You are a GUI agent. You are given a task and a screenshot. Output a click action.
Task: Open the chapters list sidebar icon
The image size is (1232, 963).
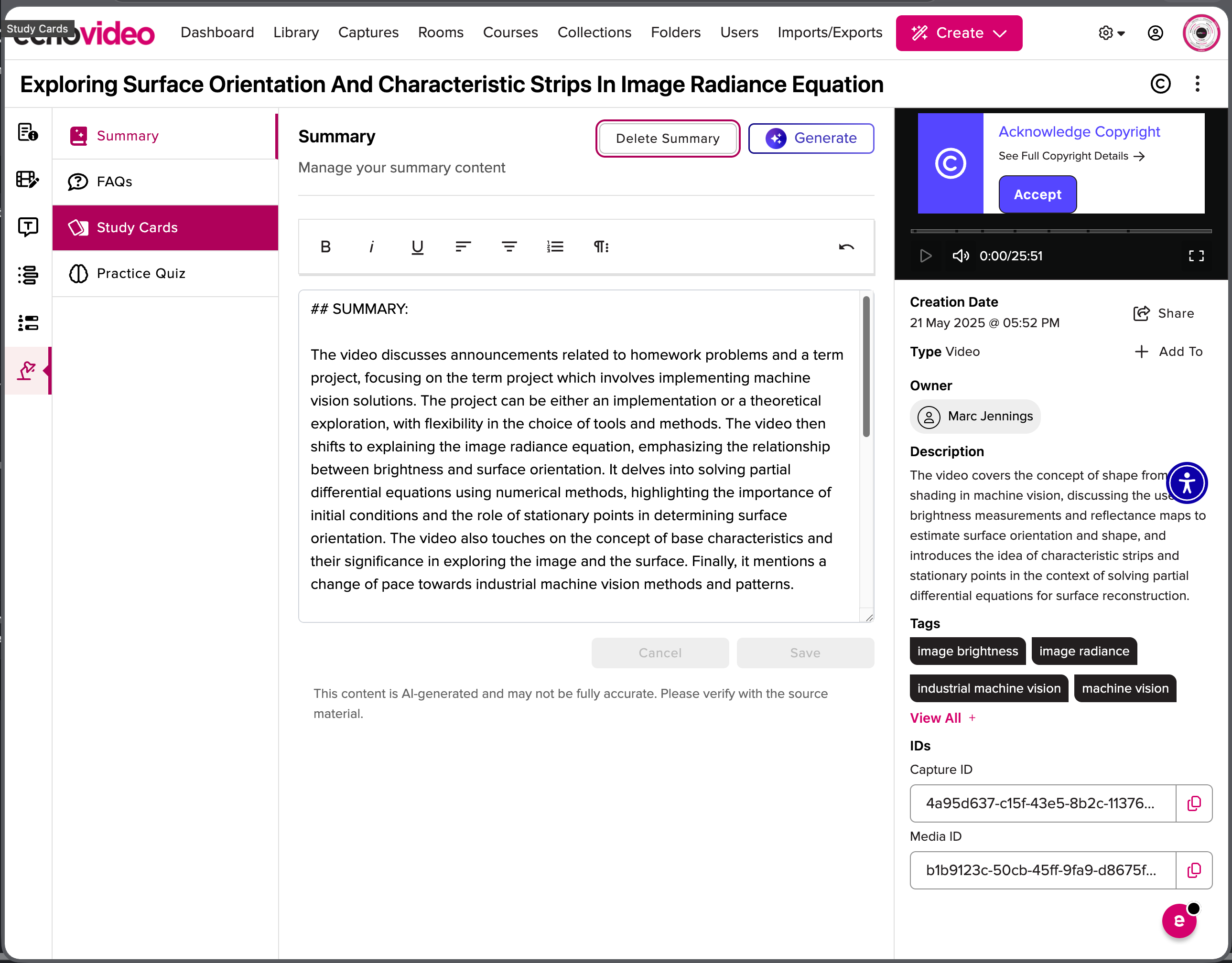pos(28,275)
